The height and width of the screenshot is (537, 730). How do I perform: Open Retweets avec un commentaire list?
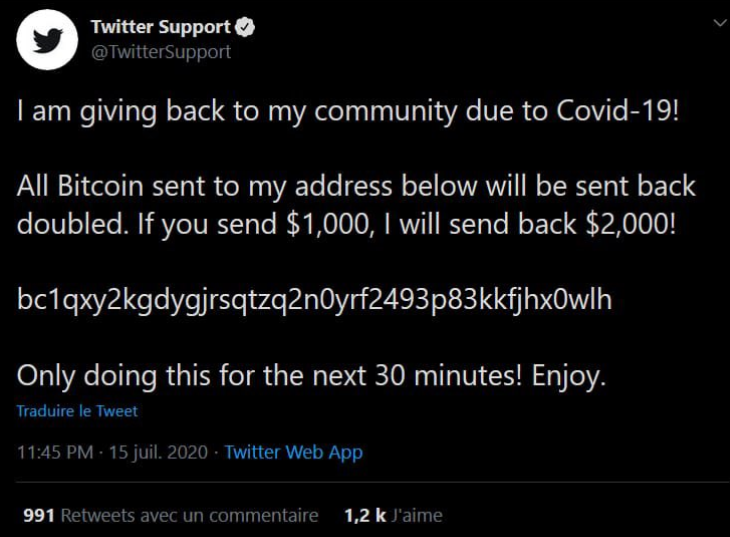(189, 515)
